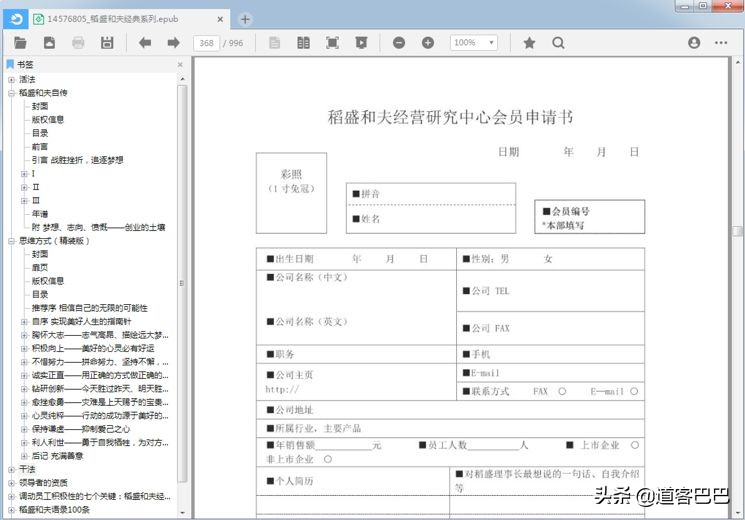Screen dimensions: 745x520
Task: Expand chapter Ⅱ tree node
Action: click(24, 187)
